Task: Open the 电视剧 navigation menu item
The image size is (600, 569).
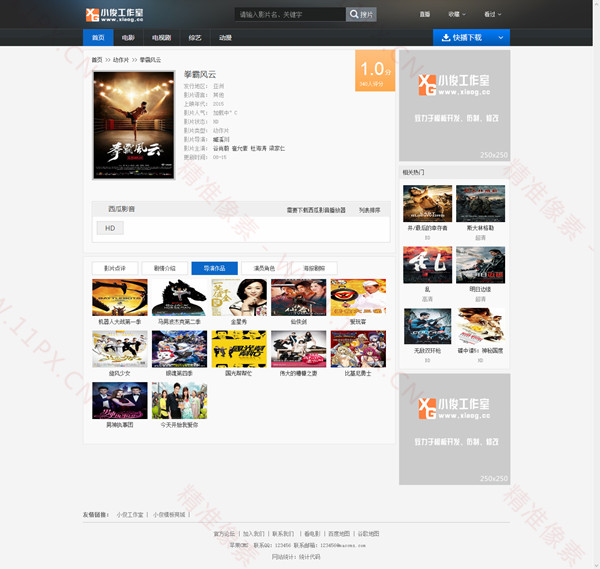Action: click(161, 38)
